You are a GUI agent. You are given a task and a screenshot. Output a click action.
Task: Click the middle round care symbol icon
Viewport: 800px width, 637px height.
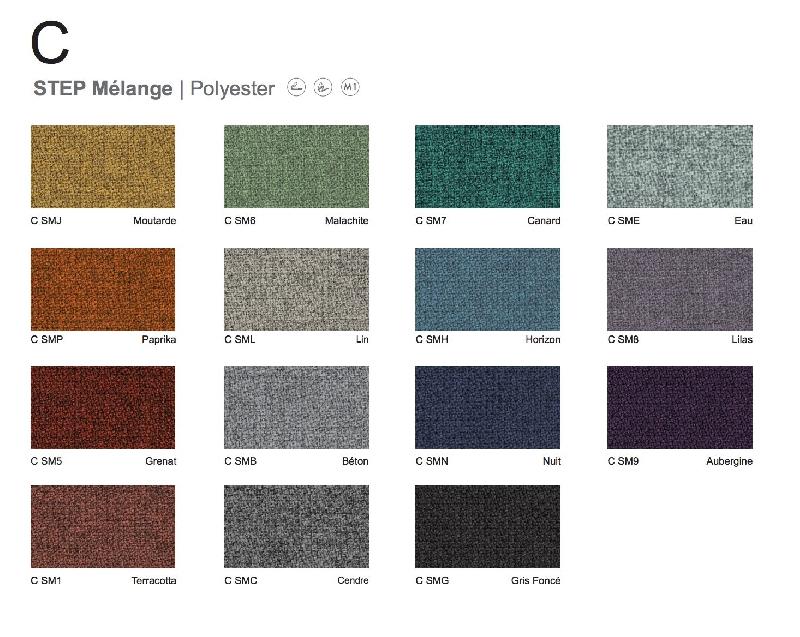tap(322, 88)
